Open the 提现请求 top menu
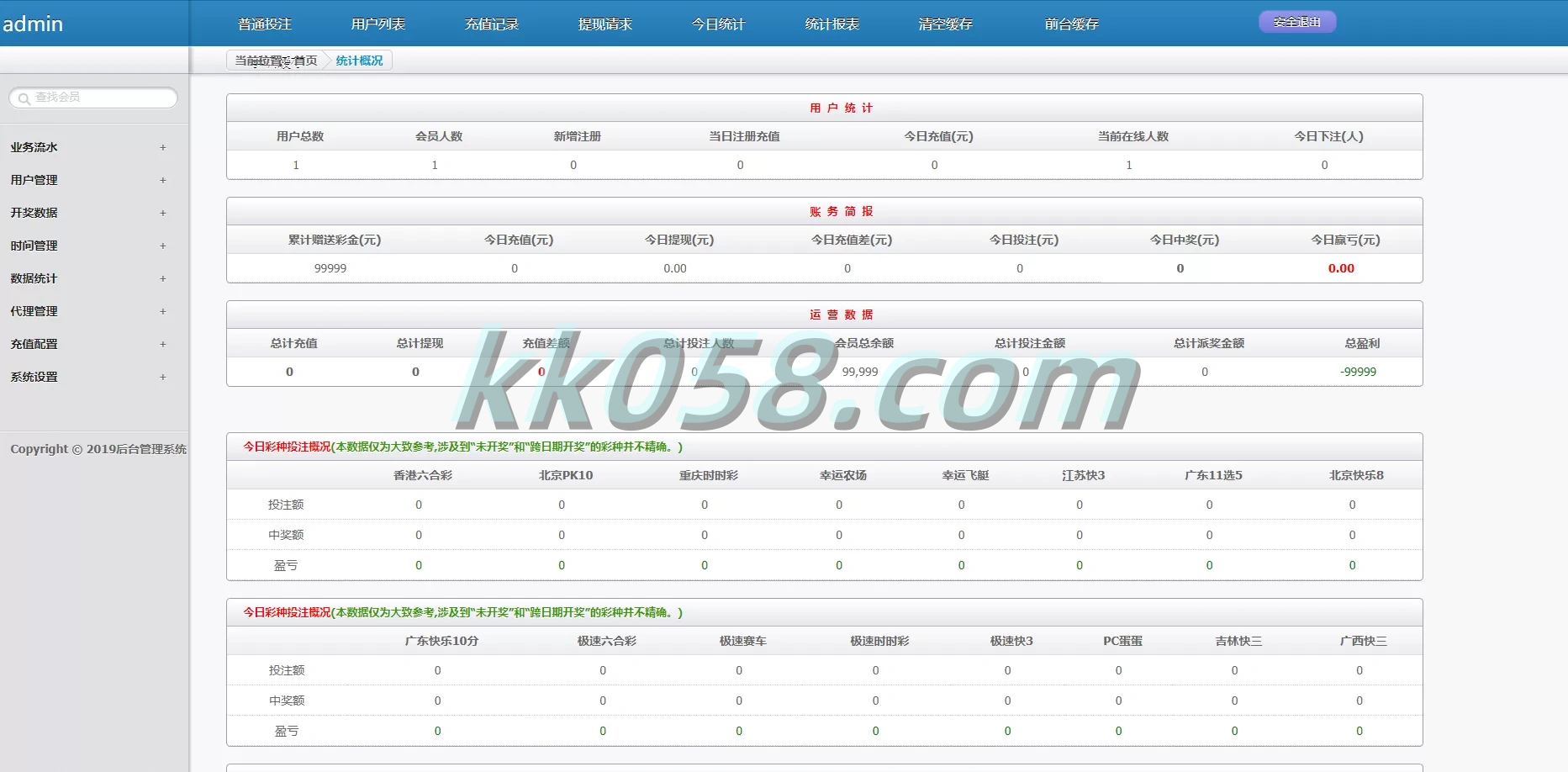 tap(605, 24)
